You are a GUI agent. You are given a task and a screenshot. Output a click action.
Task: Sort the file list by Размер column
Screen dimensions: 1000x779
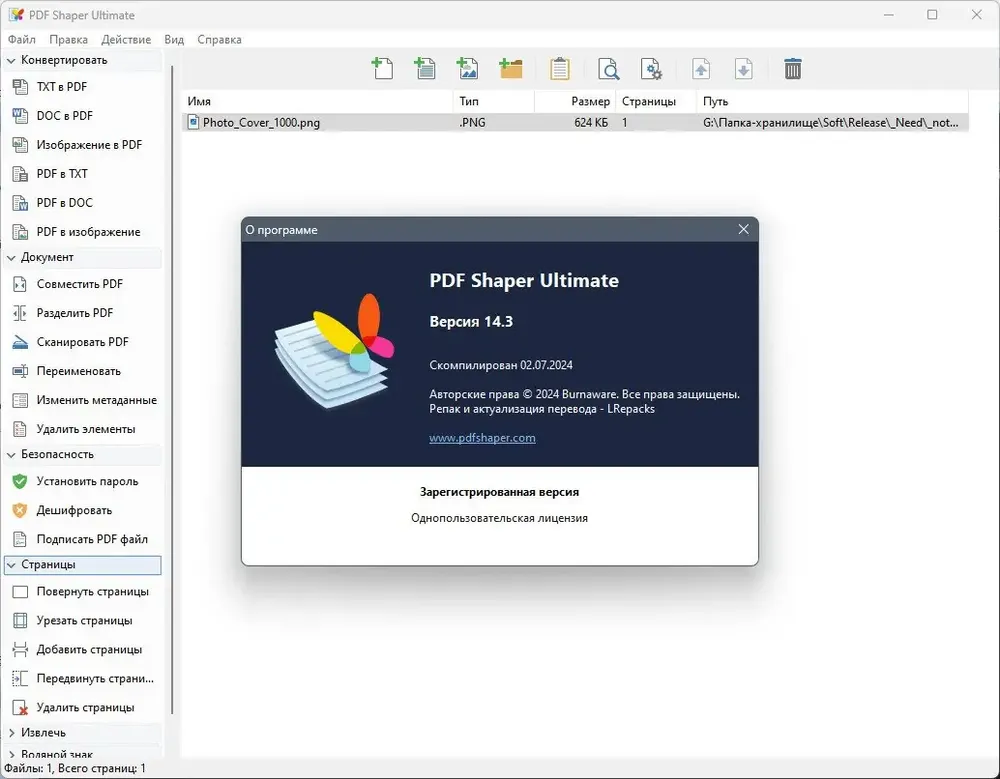575,101
